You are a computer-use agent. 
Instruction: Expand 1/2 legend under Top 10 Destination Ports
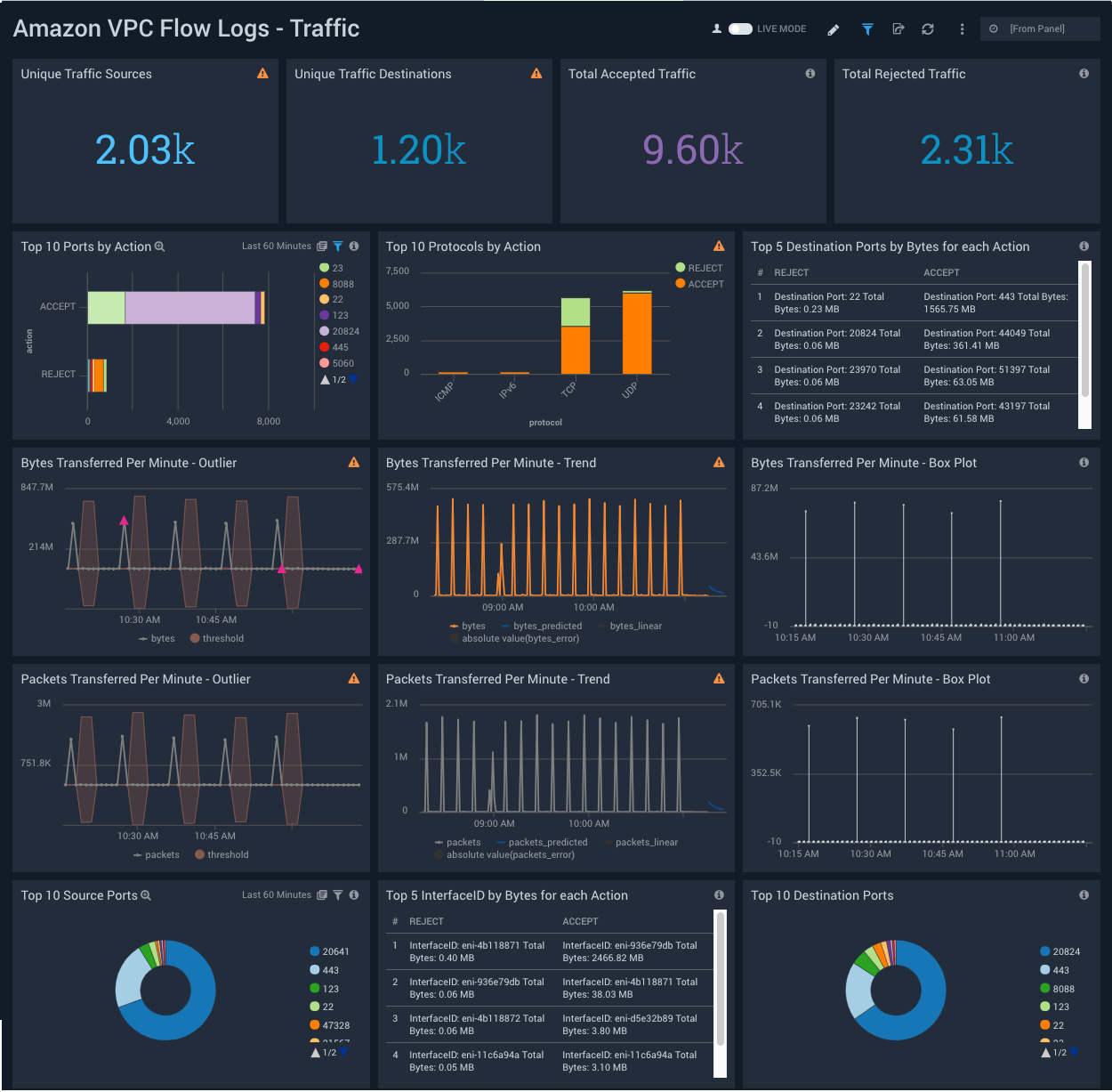[x=1058, y=1052]
